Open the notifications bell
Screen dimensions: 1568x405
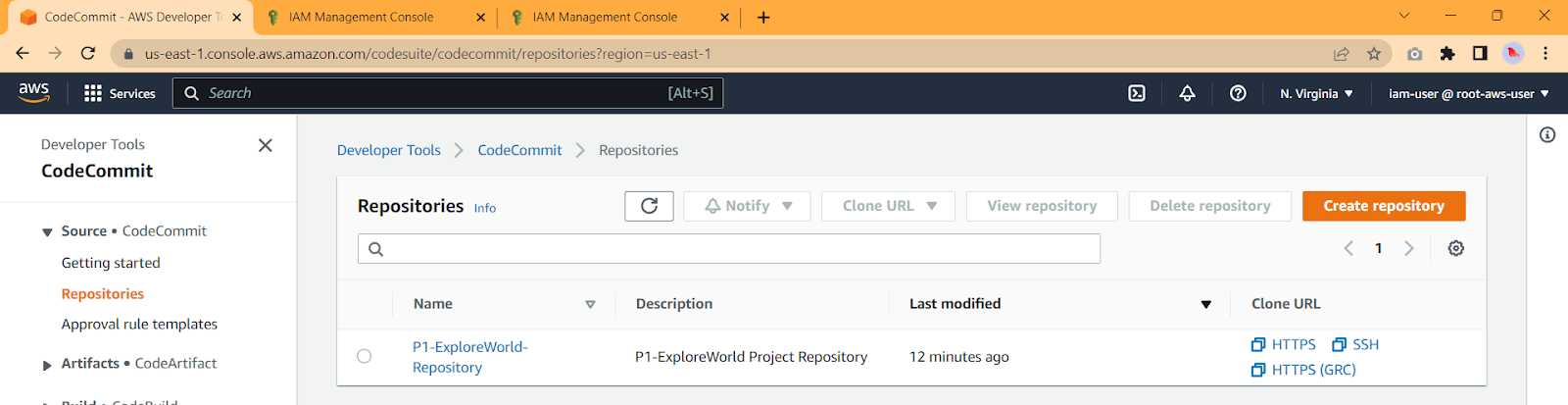click(x=1187, y=93)
